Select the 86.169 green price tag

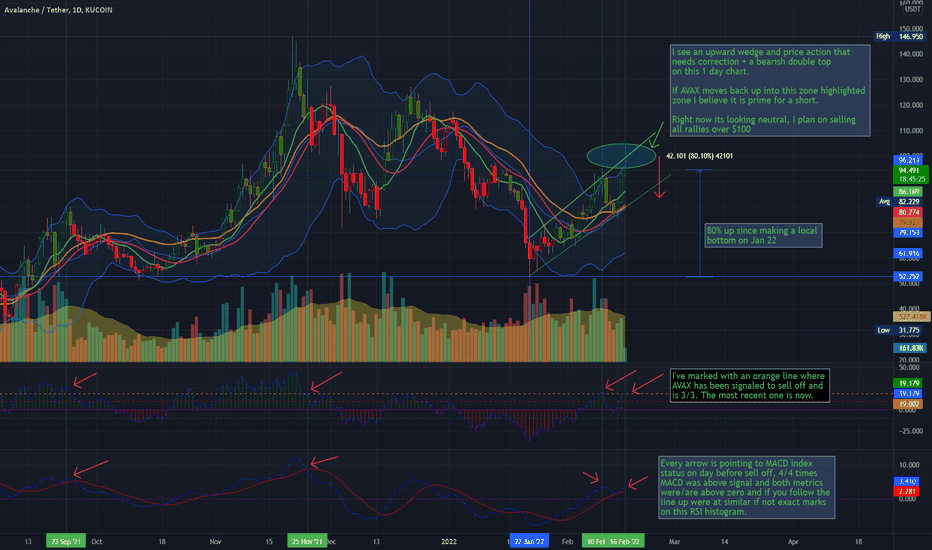[909, 192]
